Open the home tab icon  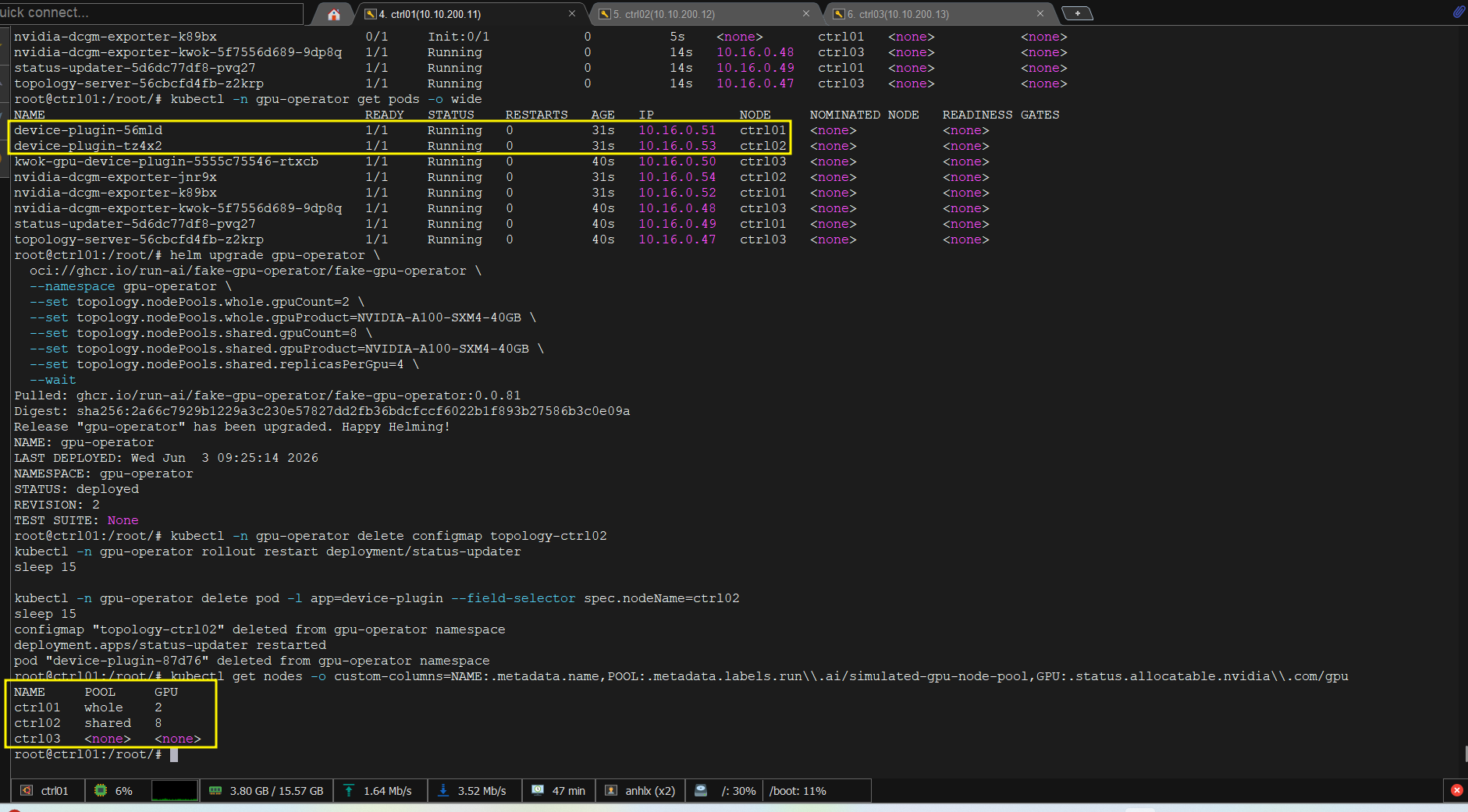(334, 14)
